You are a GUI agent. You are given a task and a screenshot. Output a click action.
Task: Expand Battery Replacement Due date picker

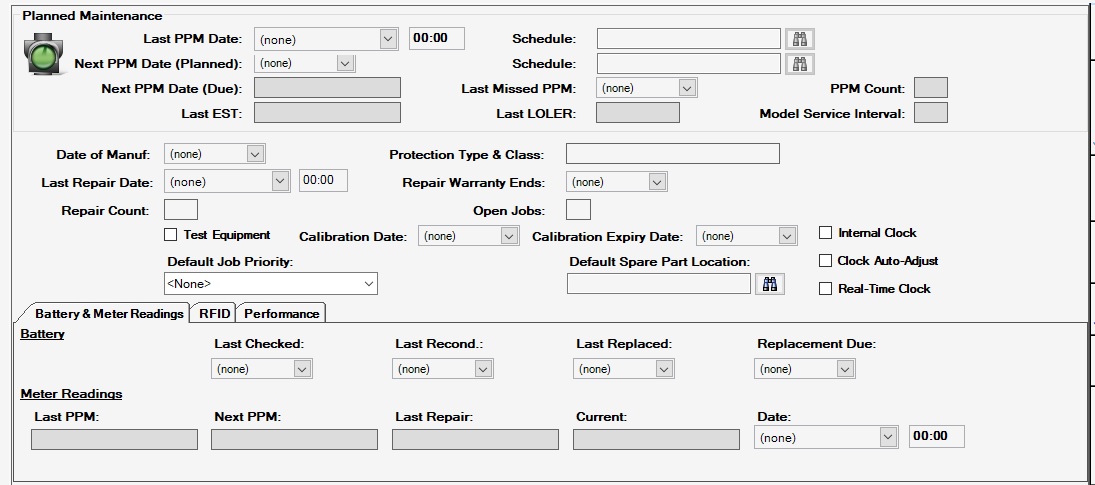[x=846, y=369]
